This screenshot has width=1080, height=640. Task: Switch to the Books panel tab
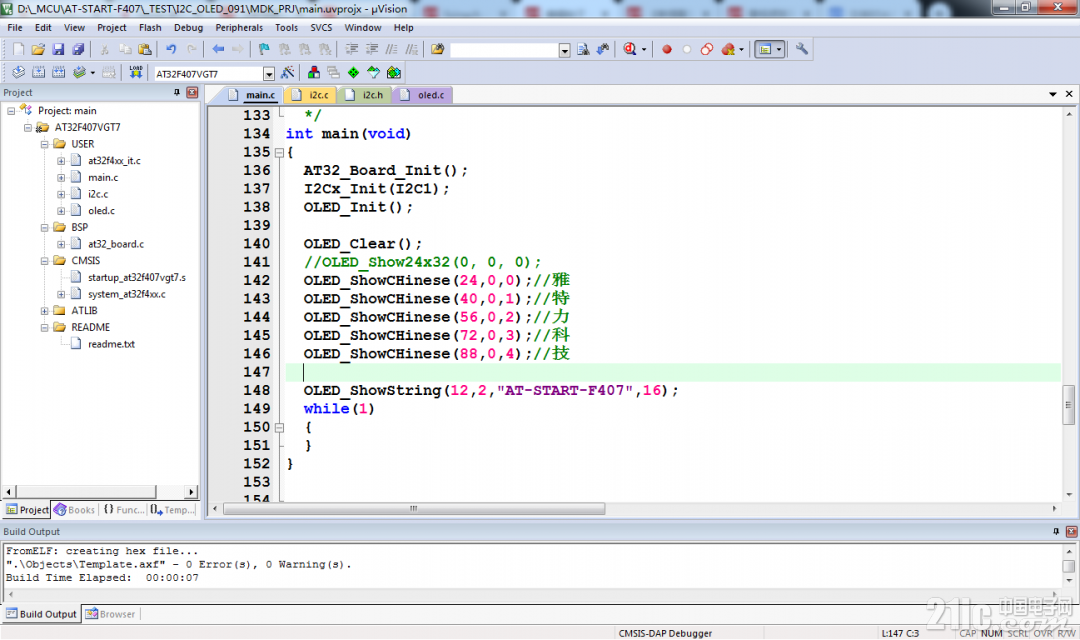coord(75,510)
